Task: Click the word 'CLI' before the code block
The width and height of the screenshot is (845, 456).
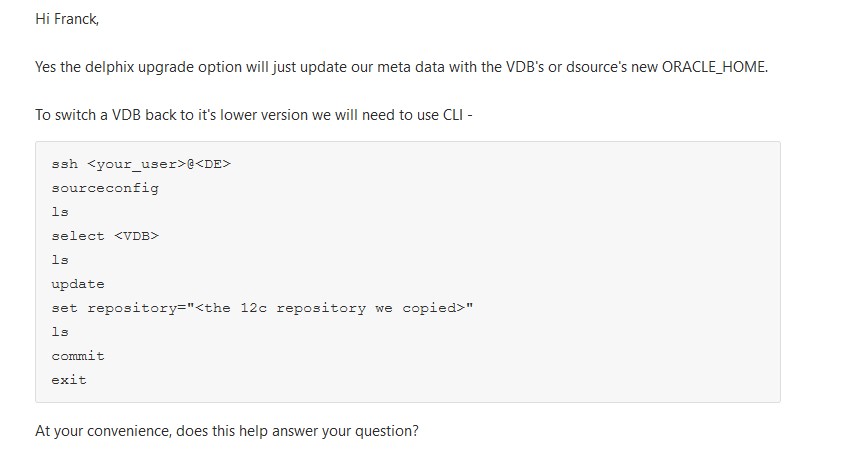Action: tap(453, 115)
